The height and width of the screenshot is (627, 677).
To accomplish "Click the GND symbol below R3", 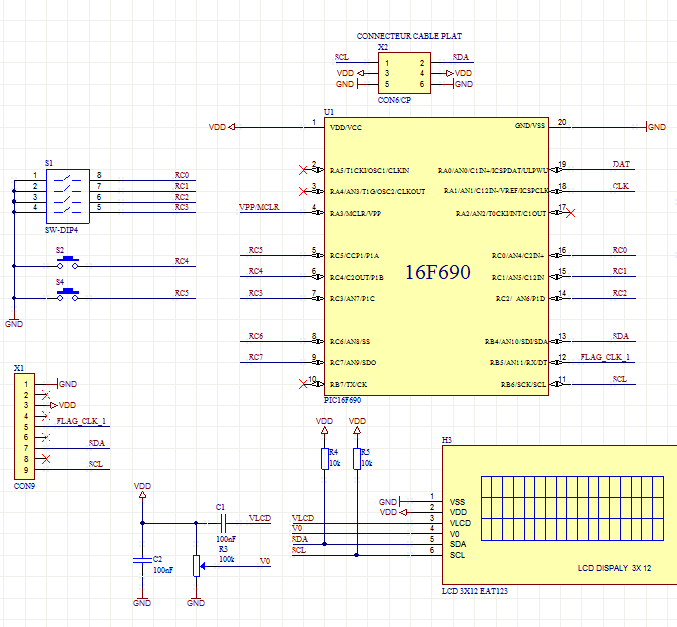I will pos(196,600).
